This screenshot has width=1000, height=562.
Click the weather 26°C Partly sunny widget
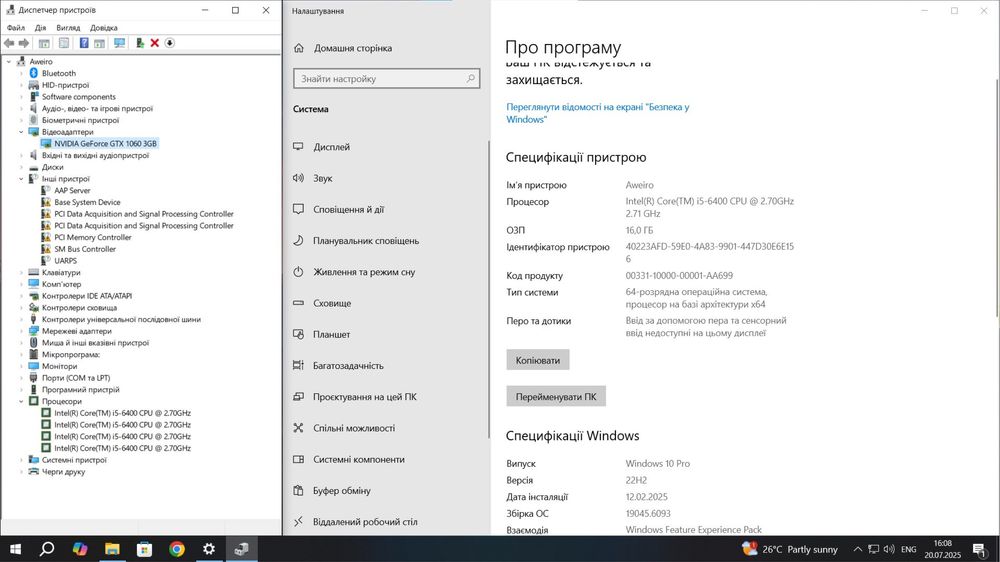tap(790, 549)
